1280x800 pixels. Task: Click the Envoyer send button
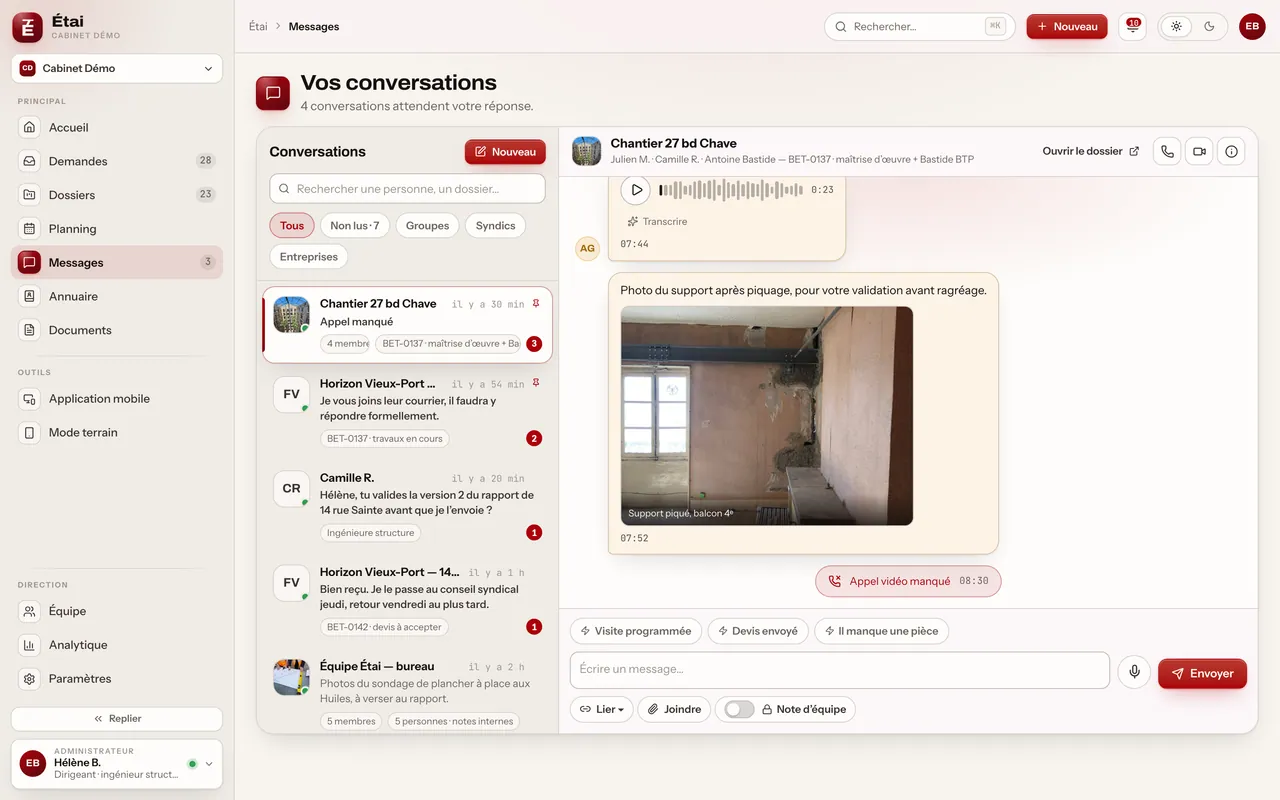coord(1202,674)
